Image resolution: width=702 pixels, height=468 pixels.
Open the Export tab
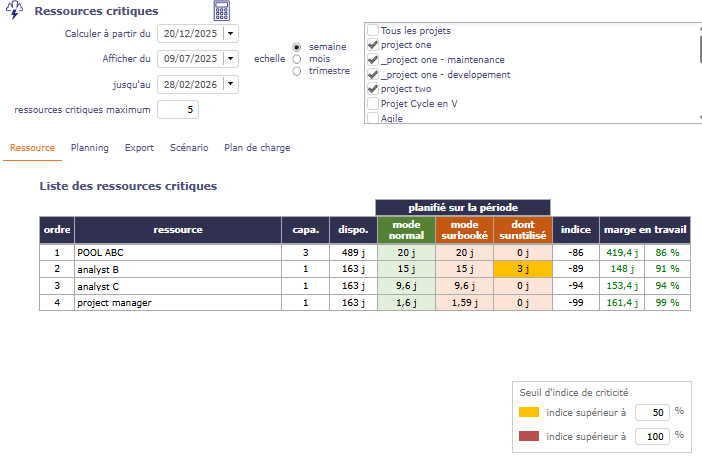(x=139, y=148)
